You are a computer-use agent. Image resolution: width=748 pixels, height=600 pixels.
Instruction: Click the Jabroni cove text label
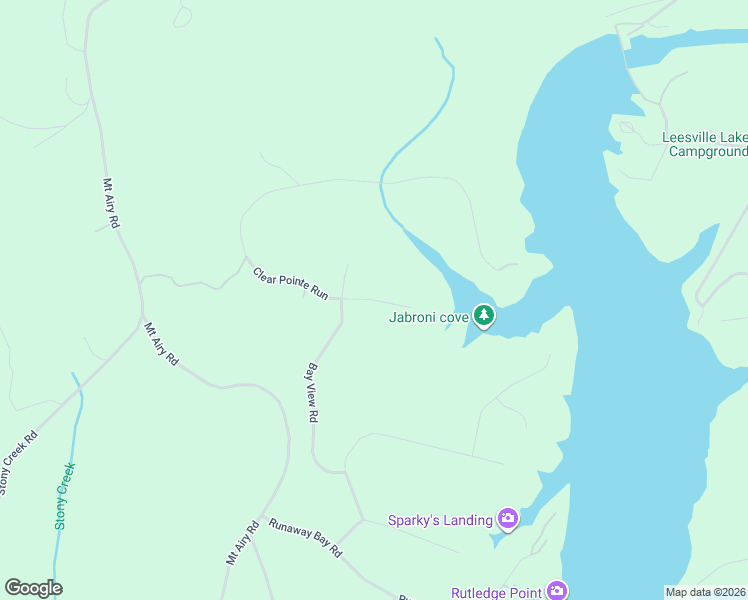pyautogui.click(x=429, y=317)
